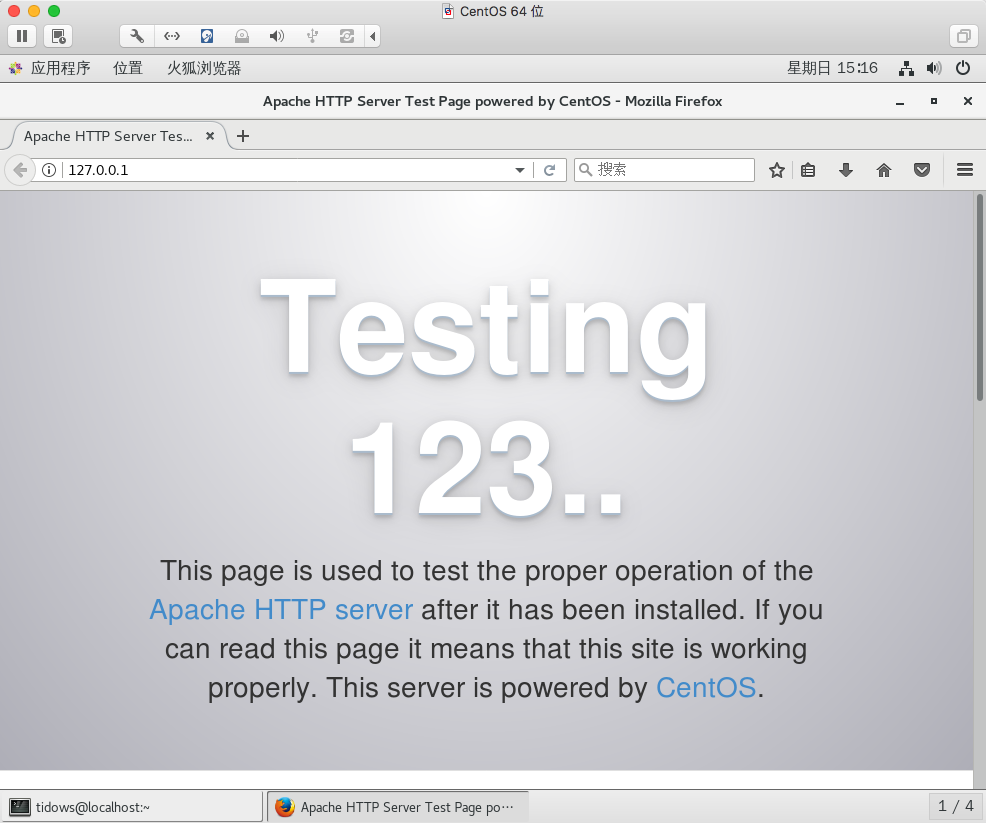Image resolution: width=986 pixels, height=823 pixels.
Task: Switch VM to single window view mode
Action: point(963,36)
